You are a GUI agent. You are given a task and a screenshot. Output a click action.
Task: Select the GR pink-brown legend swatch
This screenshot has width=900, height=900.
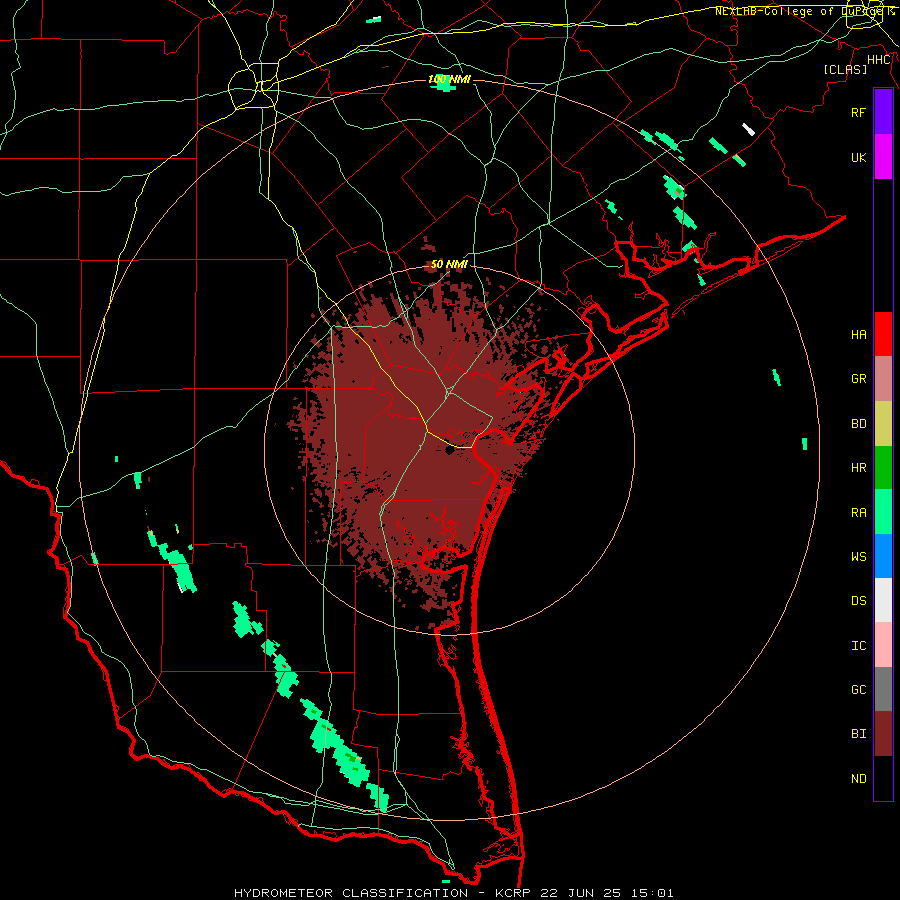pos(883,379)
